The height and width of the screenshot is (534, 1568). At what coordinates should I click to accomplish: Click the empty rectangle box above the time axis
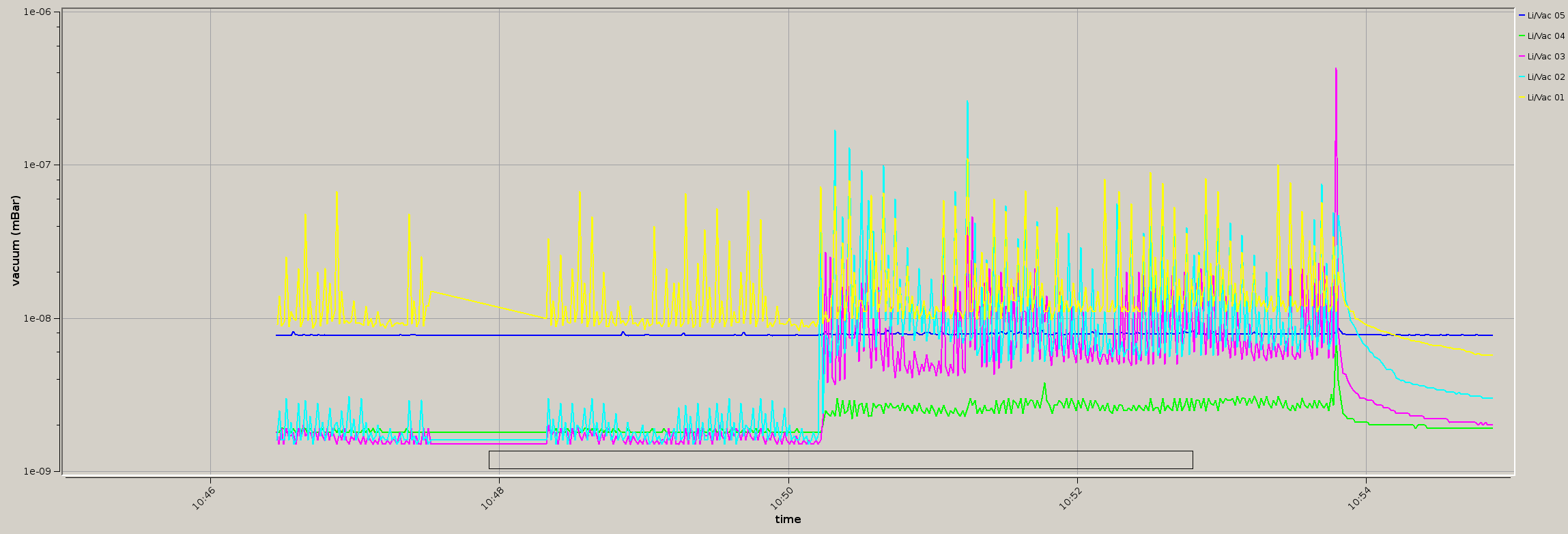[840, 460]
